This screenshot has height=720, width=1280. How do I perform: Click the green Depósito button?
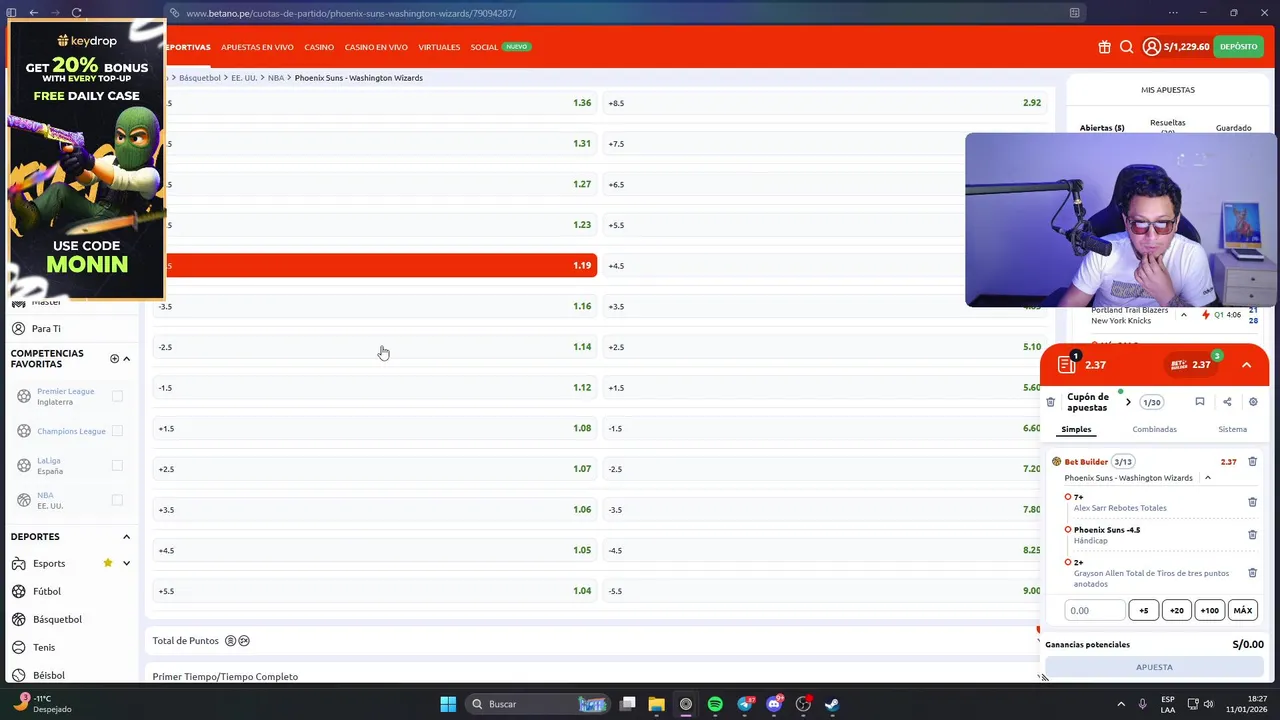(1238, 47)
